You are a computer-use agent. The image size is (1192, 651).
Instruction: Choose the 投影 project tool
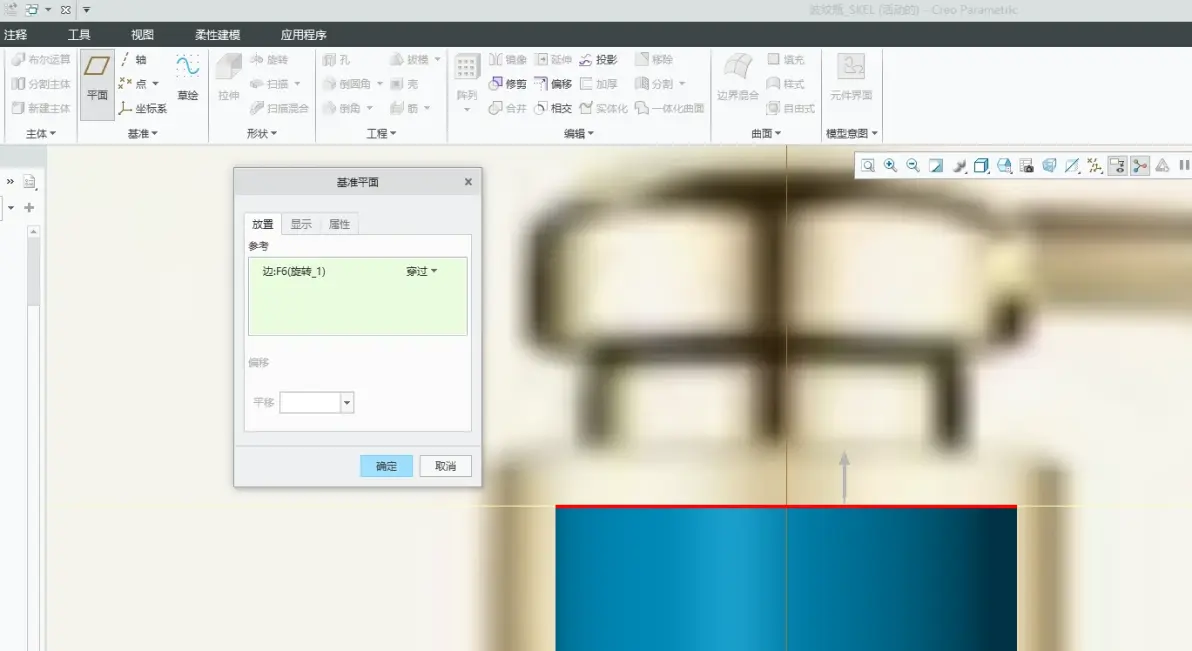598,59
